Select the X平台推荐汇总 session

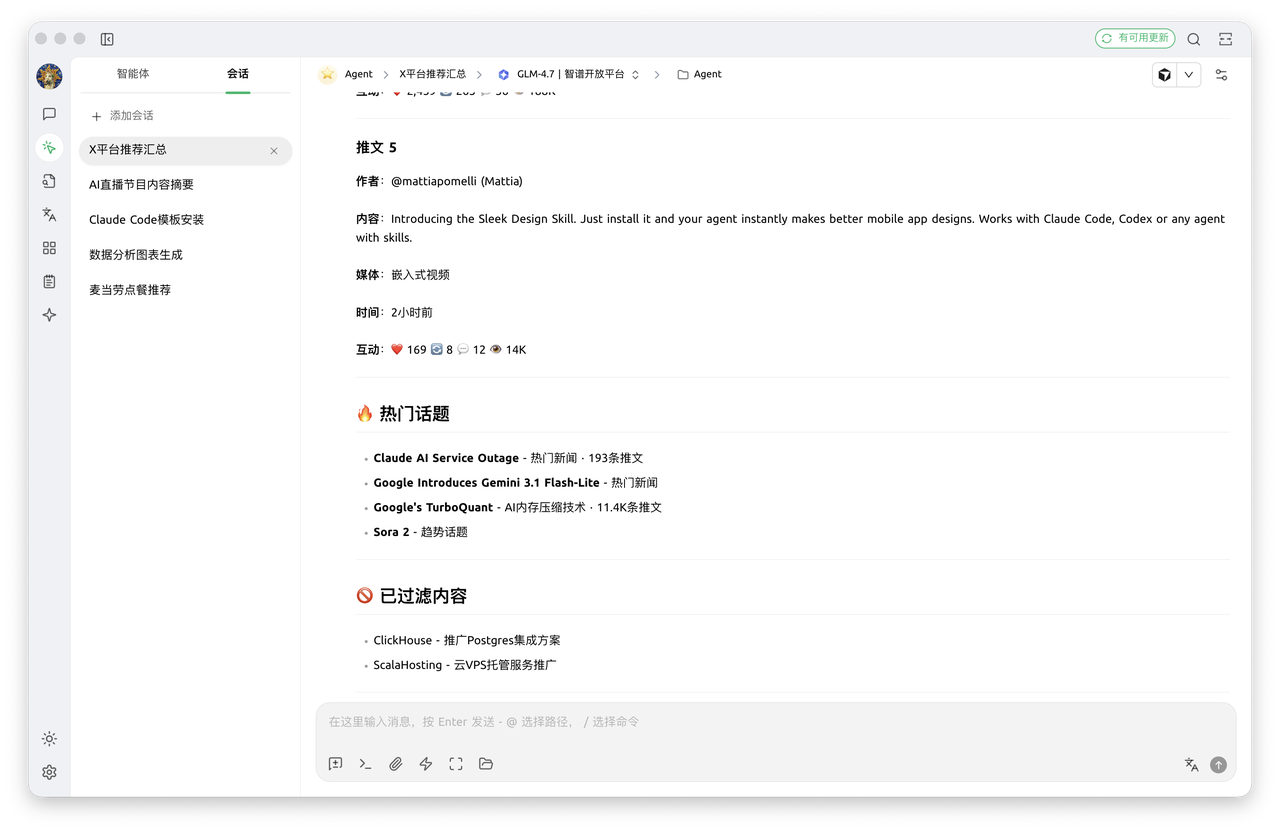pyautogui.click(x=186, y=150)
